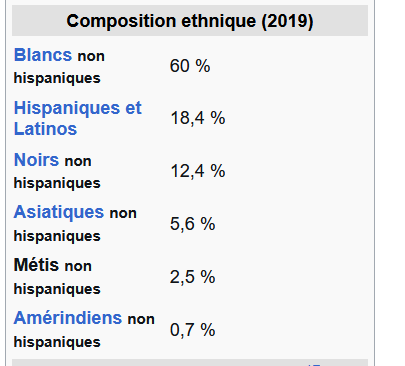Click the partially visible blue link at bottom
405x366 pixels.
pyautogui.click(x=313, y=364)
